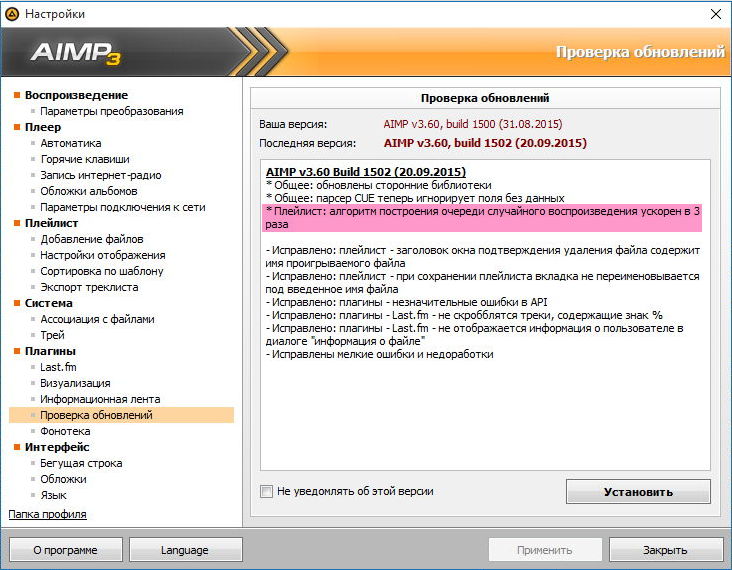Open the Language button
The image size is (732, 570).
(x=185, y=550)
